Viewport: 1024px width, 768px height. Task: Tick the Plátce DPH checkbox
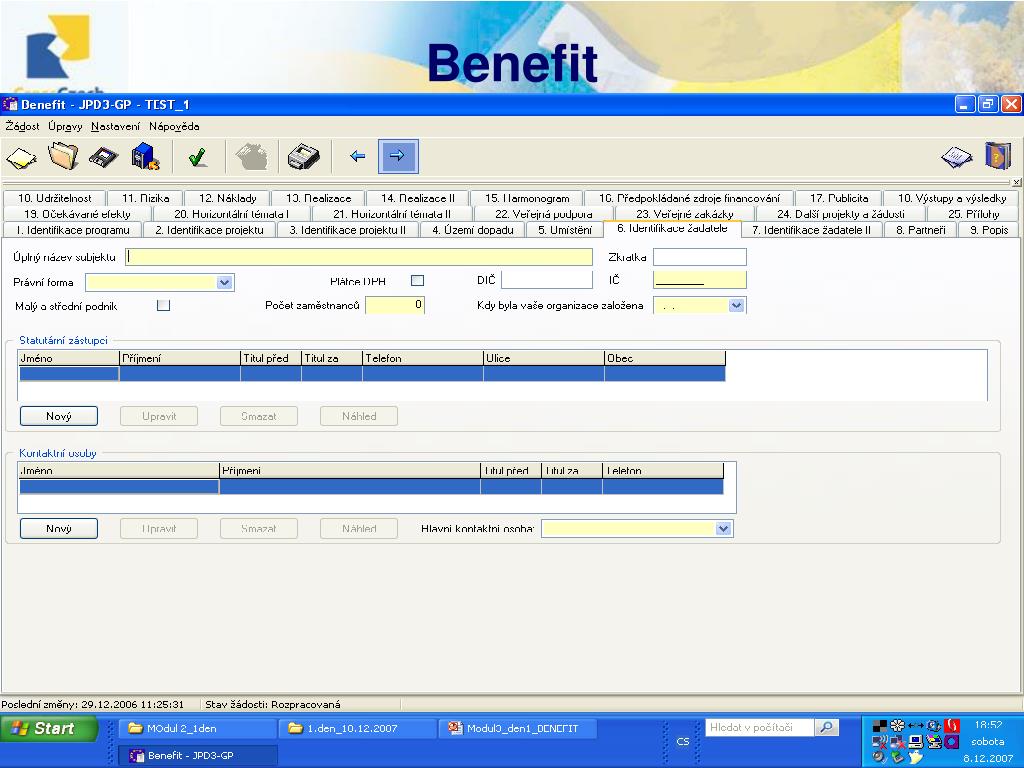(417, 281)
